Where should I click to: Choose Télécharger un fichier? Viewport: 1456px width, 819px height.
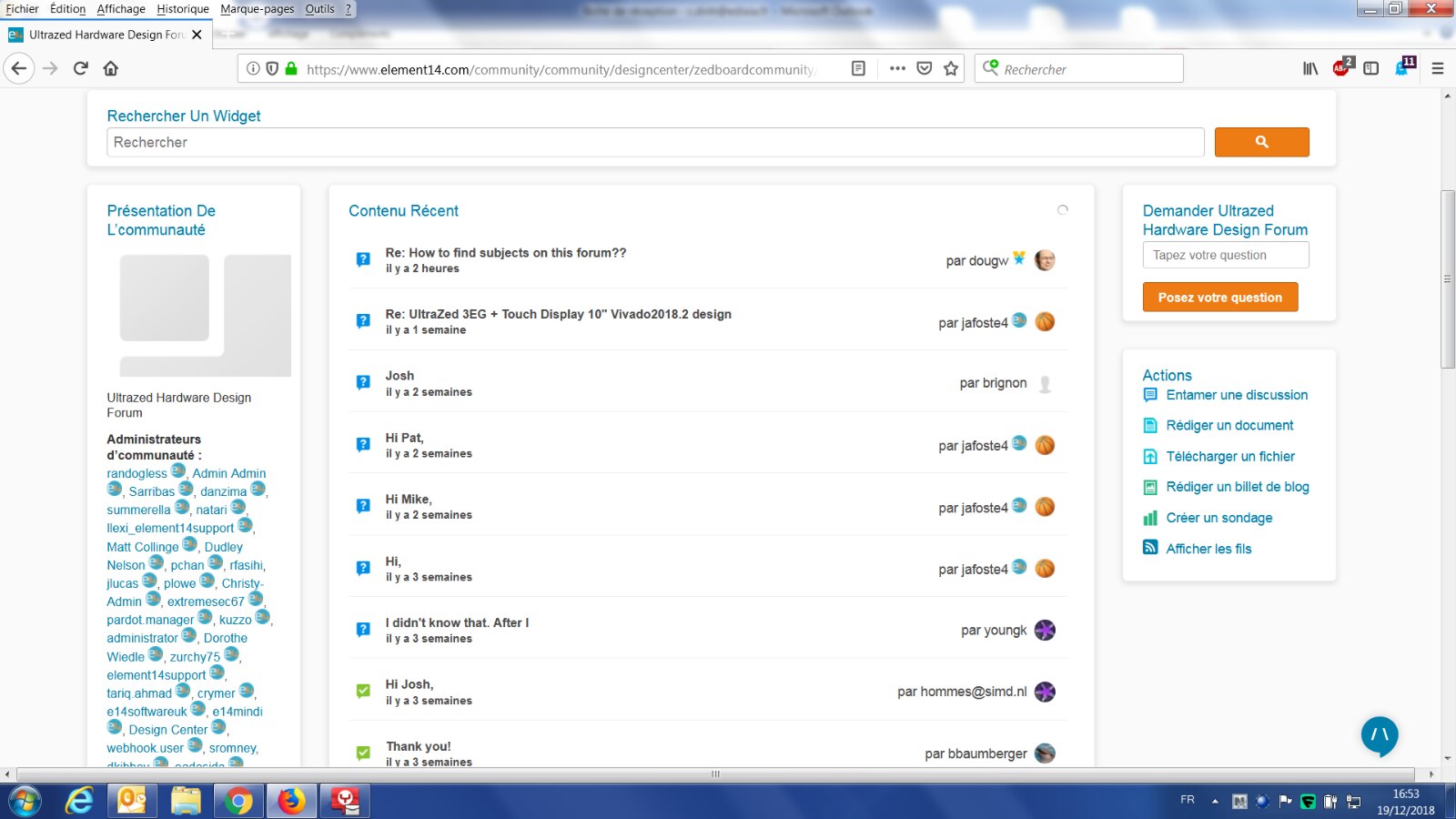pyautogui.click(x=1230, y=456)
